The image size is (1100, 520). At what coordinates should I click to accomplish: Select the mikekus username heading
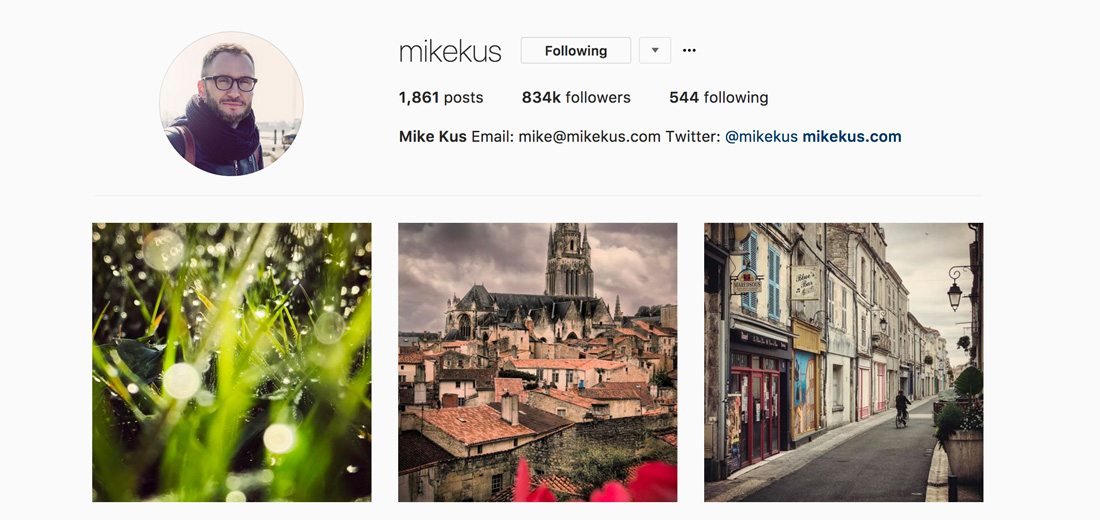point(450,51)
